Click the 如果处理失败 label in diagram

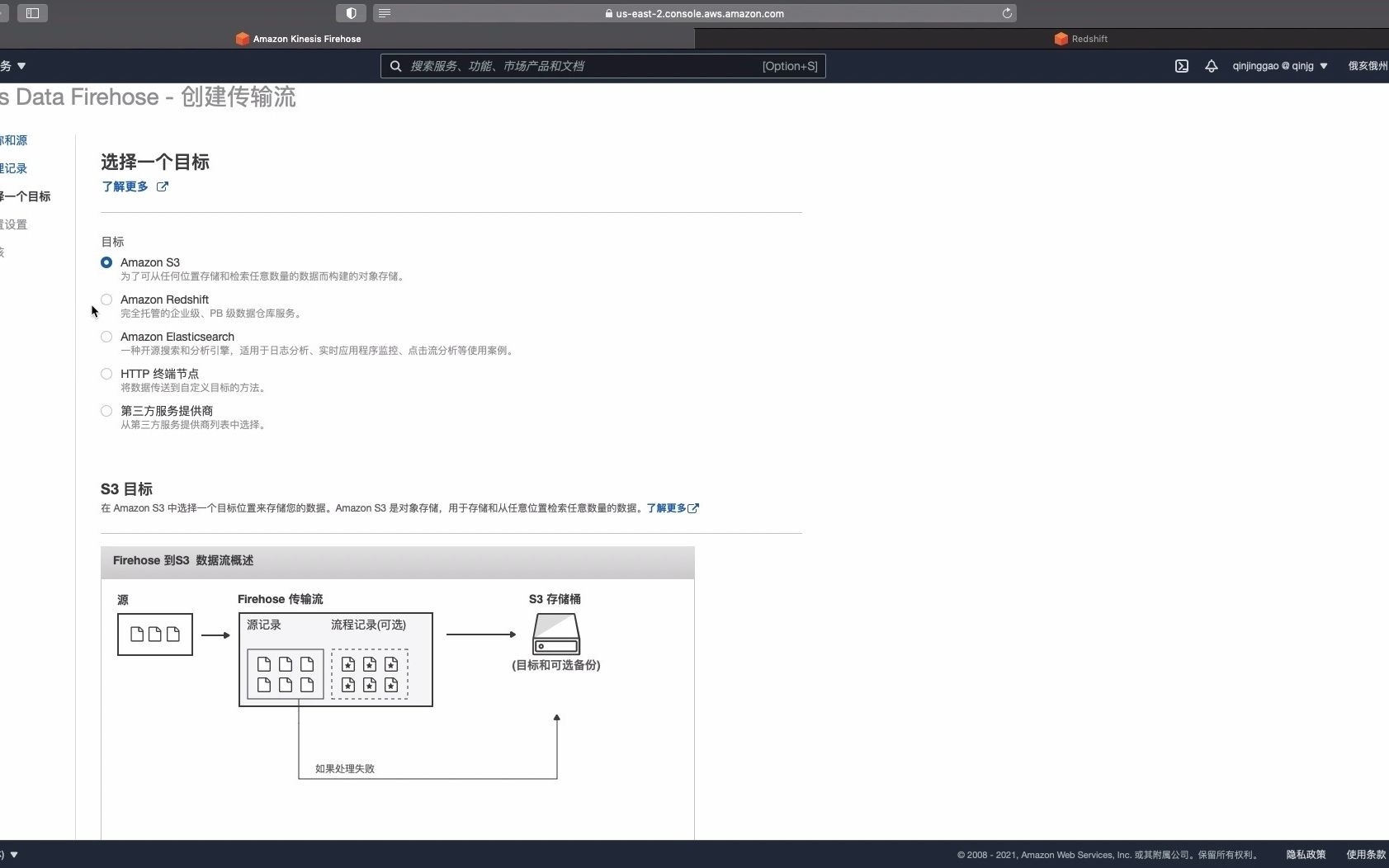point(345,769)
